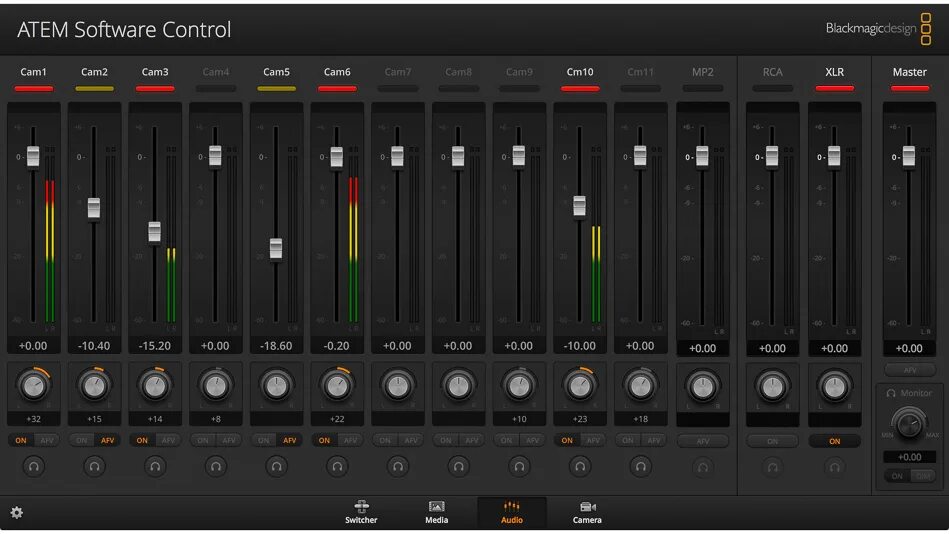This screenshot has height=534, width=949.
Task: Click the Cam6 balance knob
Action: pos(337,386)
